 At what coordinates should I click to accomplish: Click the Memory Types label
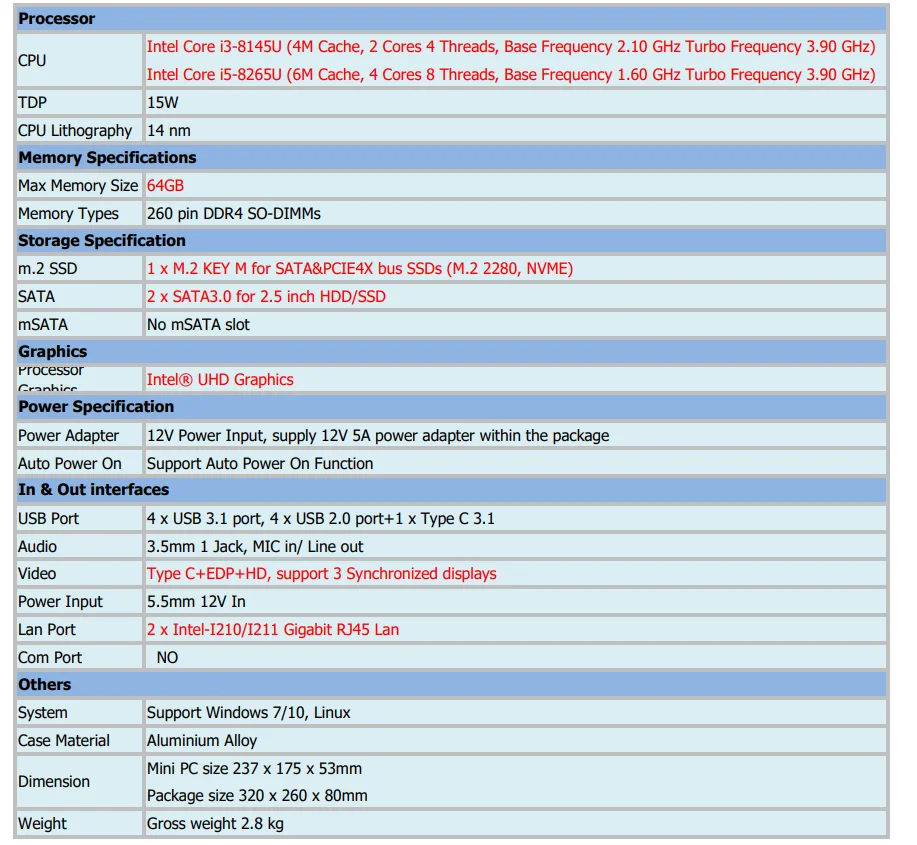click(x=68, y=214)
